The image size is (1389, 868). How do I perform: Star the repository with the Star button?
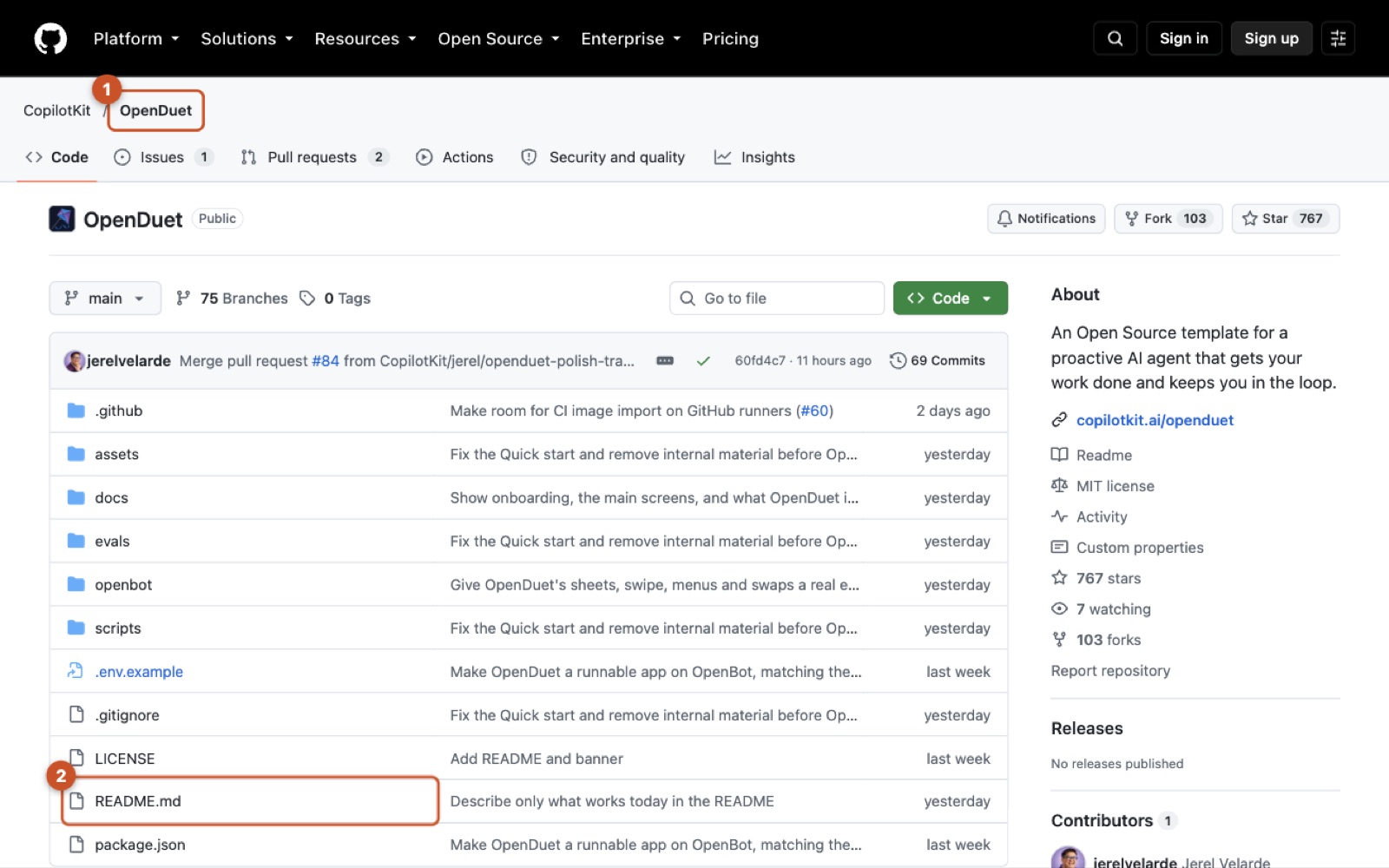pos(1285,219)
